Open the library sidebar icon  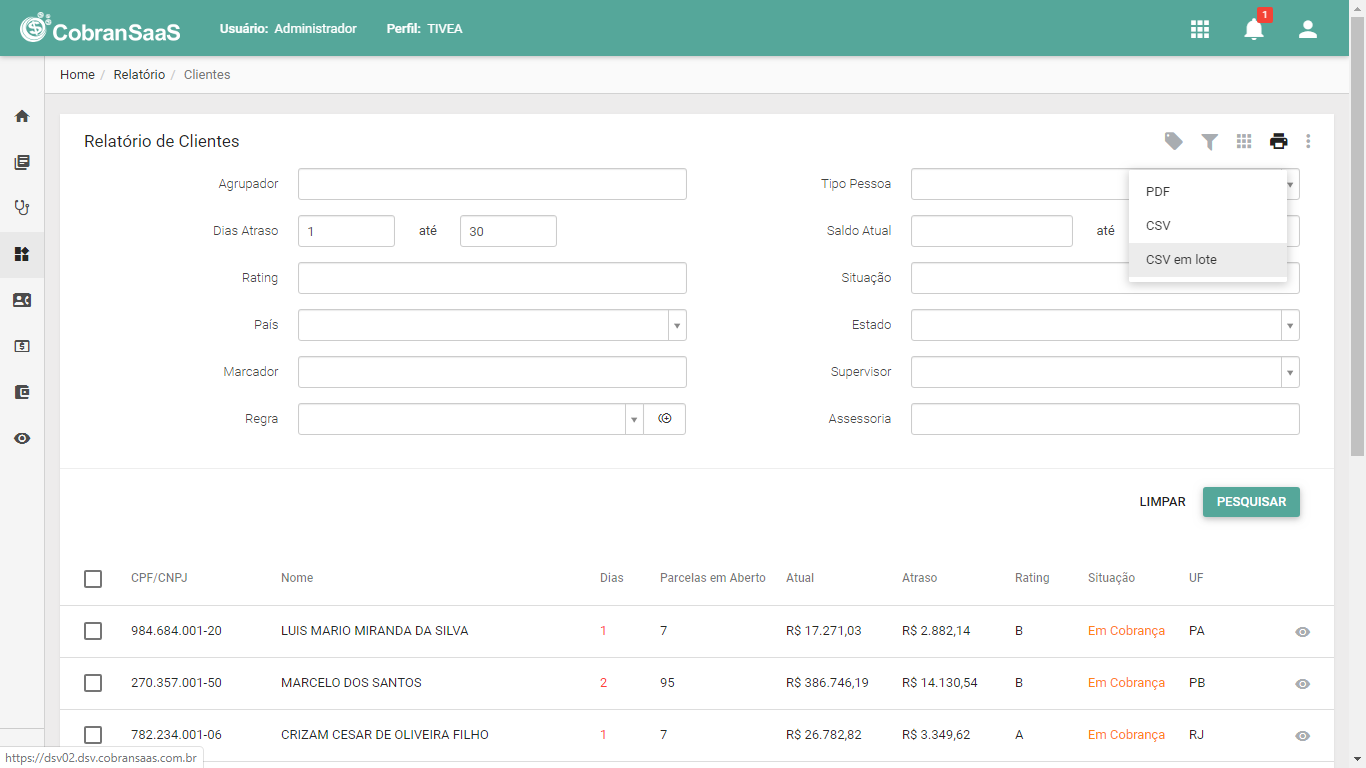22,162
